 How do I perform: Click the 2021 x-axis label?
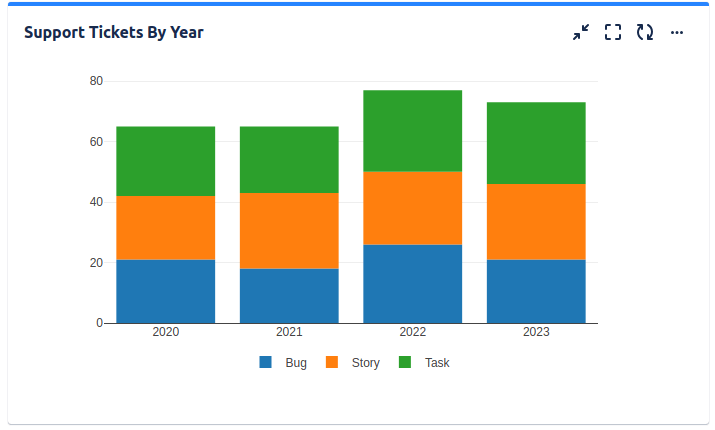tap(289, 332)
